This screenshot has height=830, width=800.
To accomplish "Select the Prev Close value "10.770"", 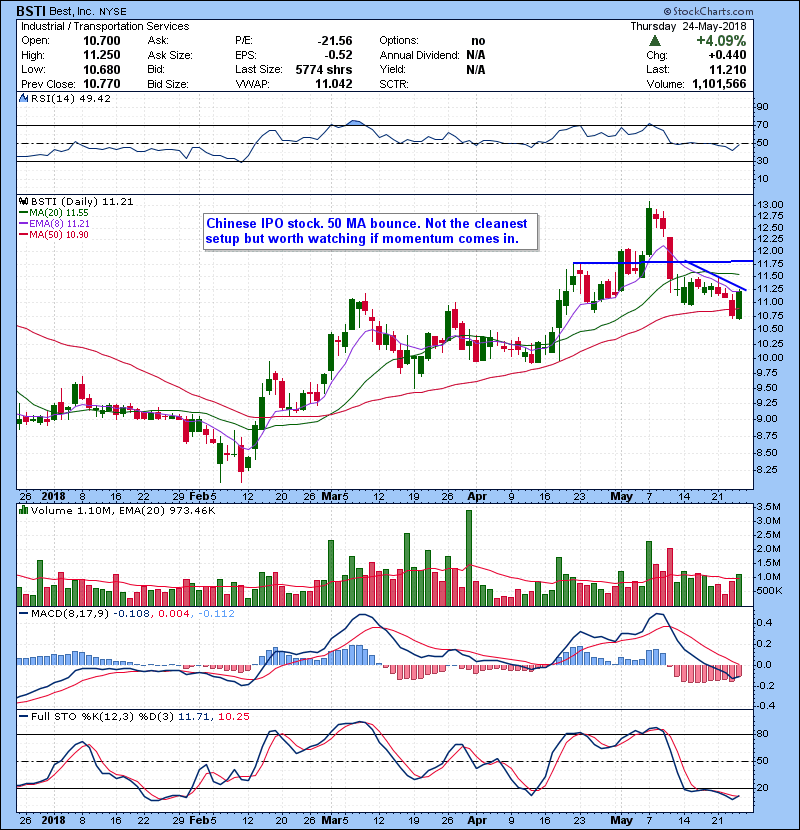I will pyautogui.click(x=102, y=84).
